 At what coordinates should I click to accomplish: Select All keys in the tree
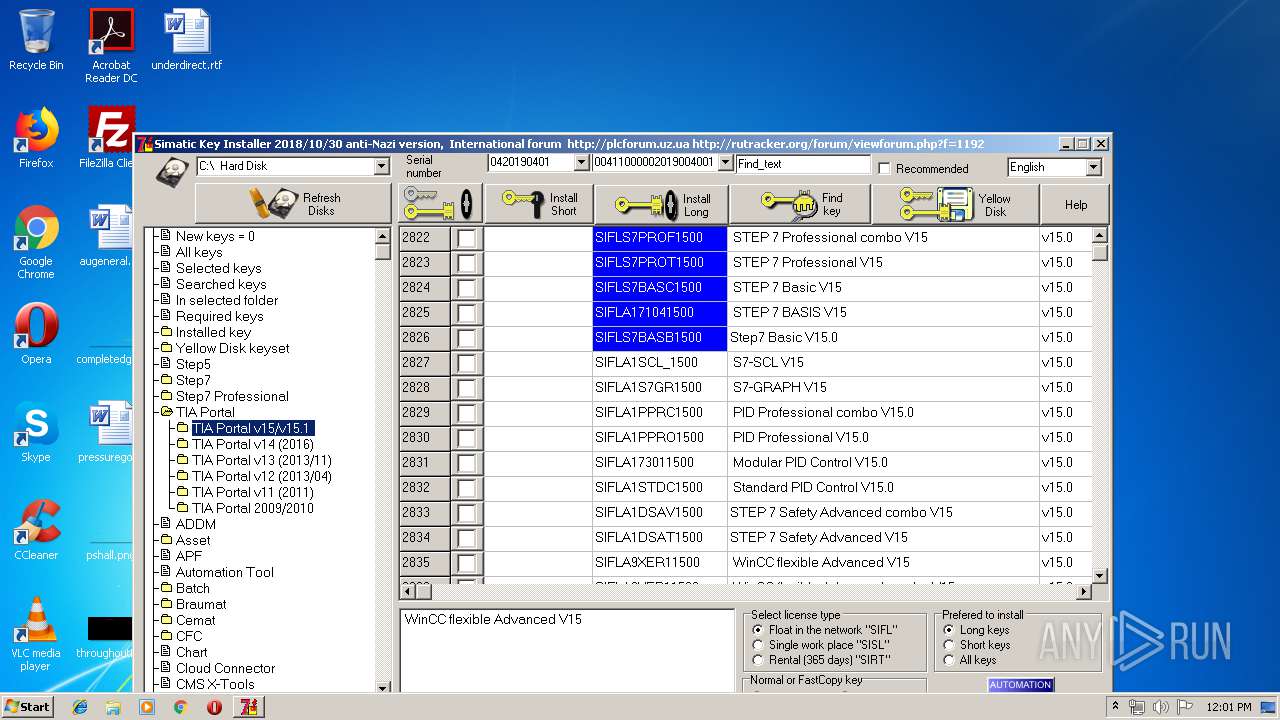click(x=199, y=252)
